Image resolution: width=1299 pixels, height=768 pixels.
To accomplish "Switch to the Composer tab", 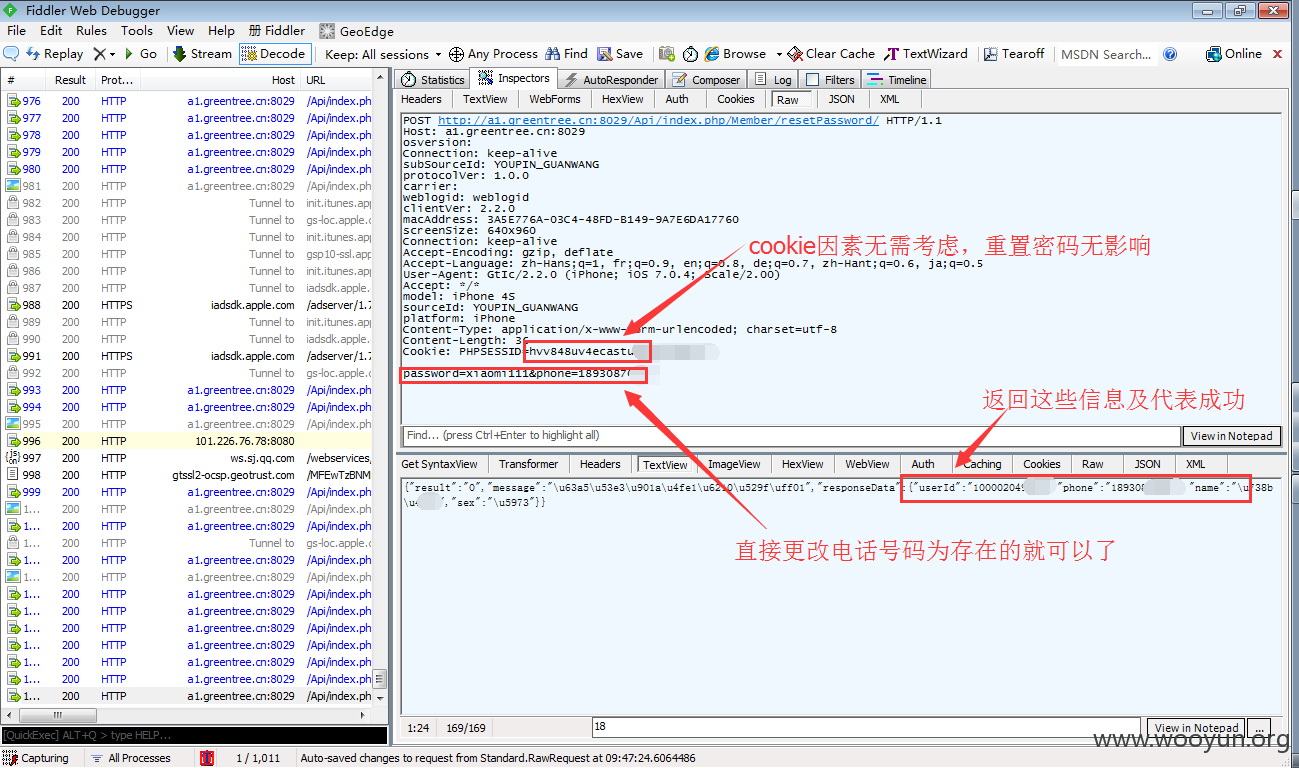I will click(x=706, y=80).
